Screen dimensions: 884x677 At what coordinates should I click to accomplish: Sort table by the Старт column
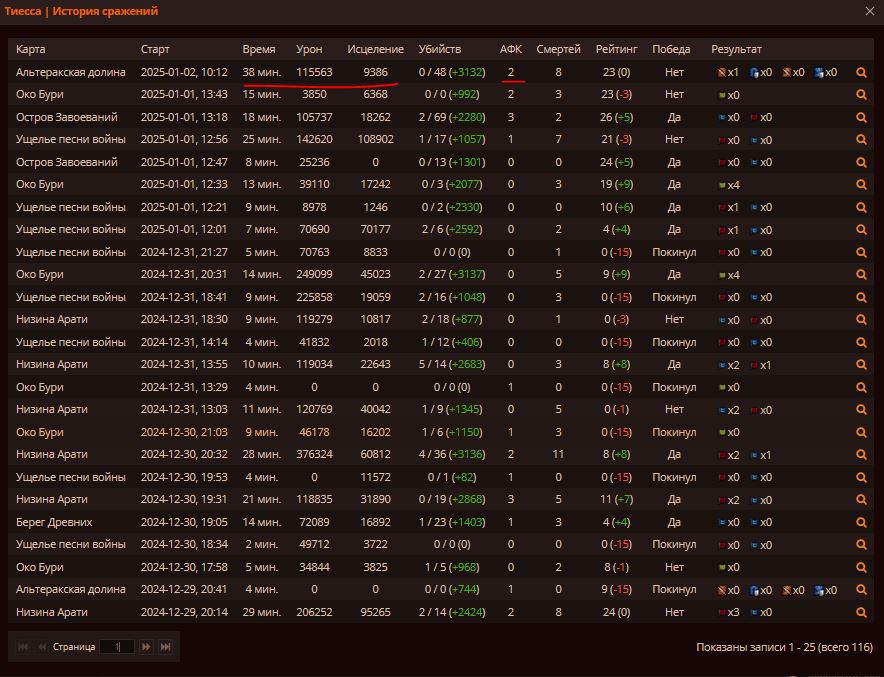click(x=155, y=49)
